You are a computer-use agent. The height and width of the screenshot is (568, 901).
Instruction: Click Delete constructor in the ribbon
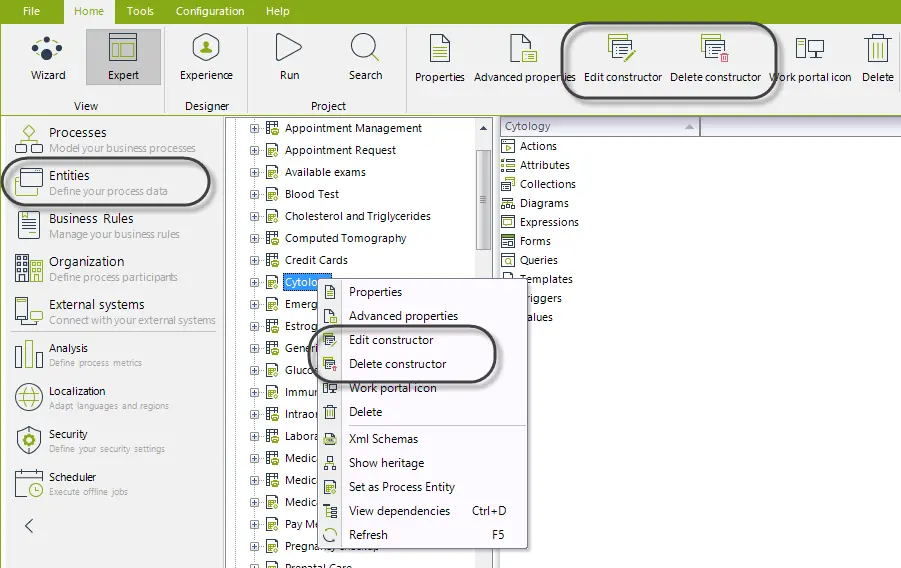pyautogui.click(x=715, y=59)
